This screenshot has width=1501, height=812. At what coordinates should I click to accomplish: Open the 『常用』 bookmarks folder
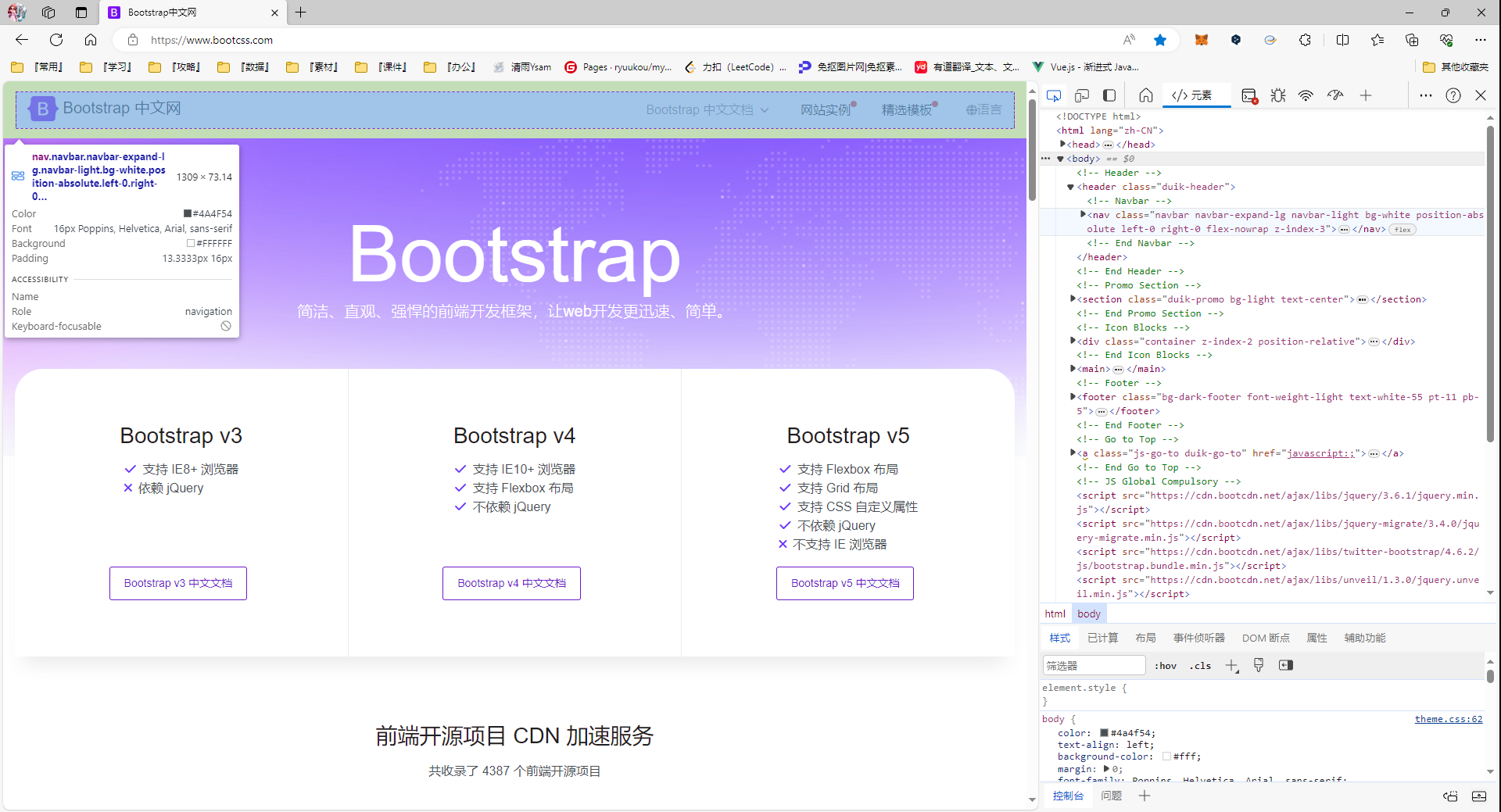[38, 67]
